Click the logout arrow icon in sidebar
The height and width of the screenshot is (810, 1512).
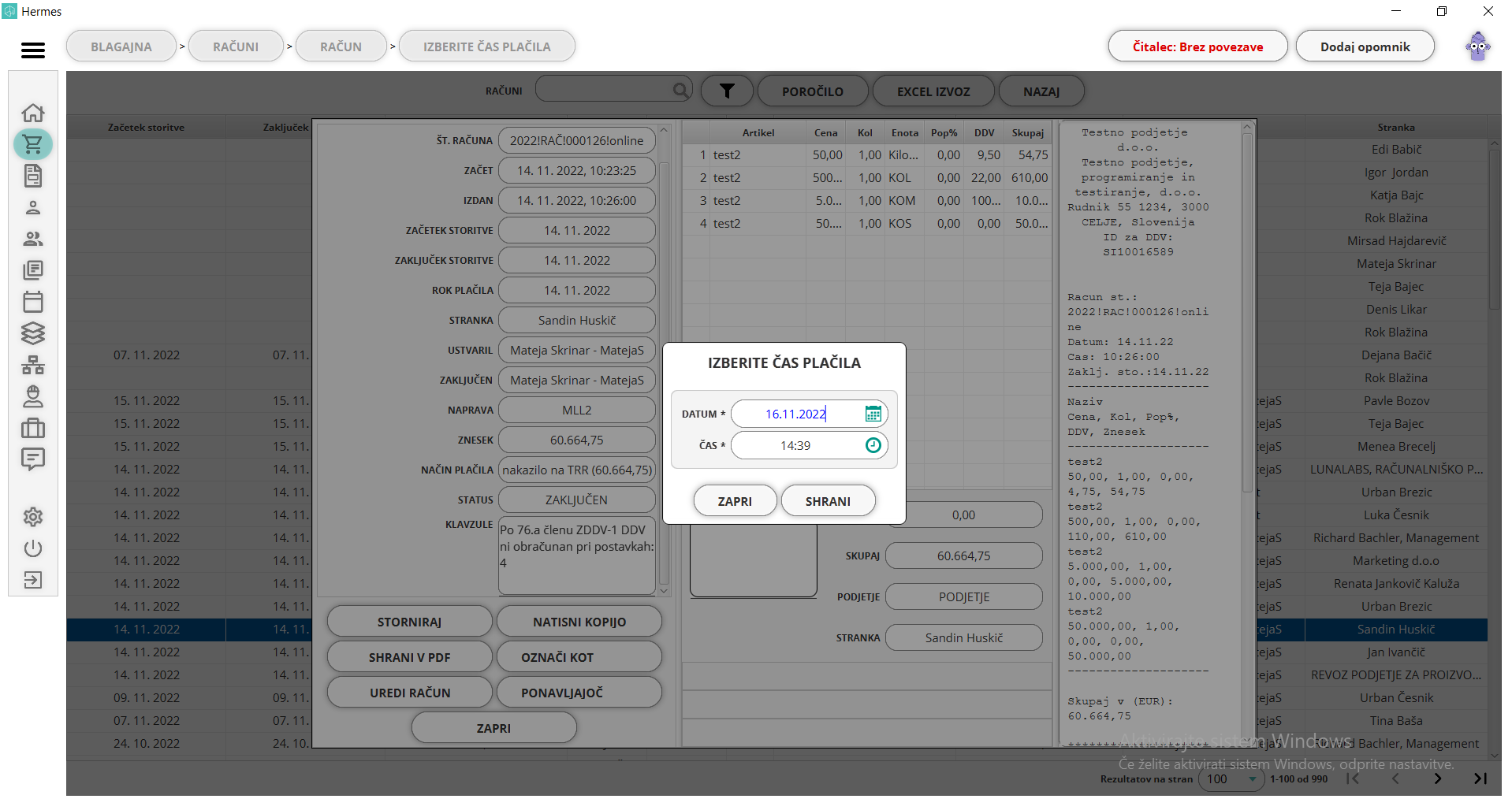coord(33,580)
